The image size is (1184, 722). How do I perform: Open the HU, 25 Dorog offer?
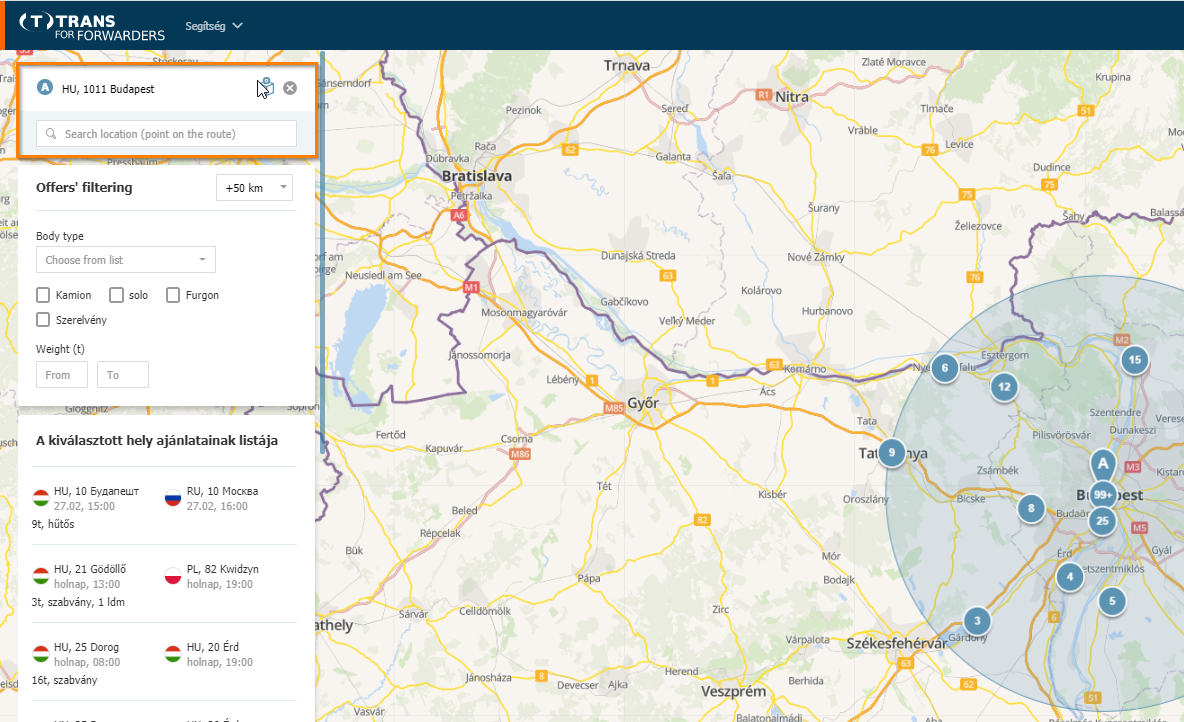point(164,662)
